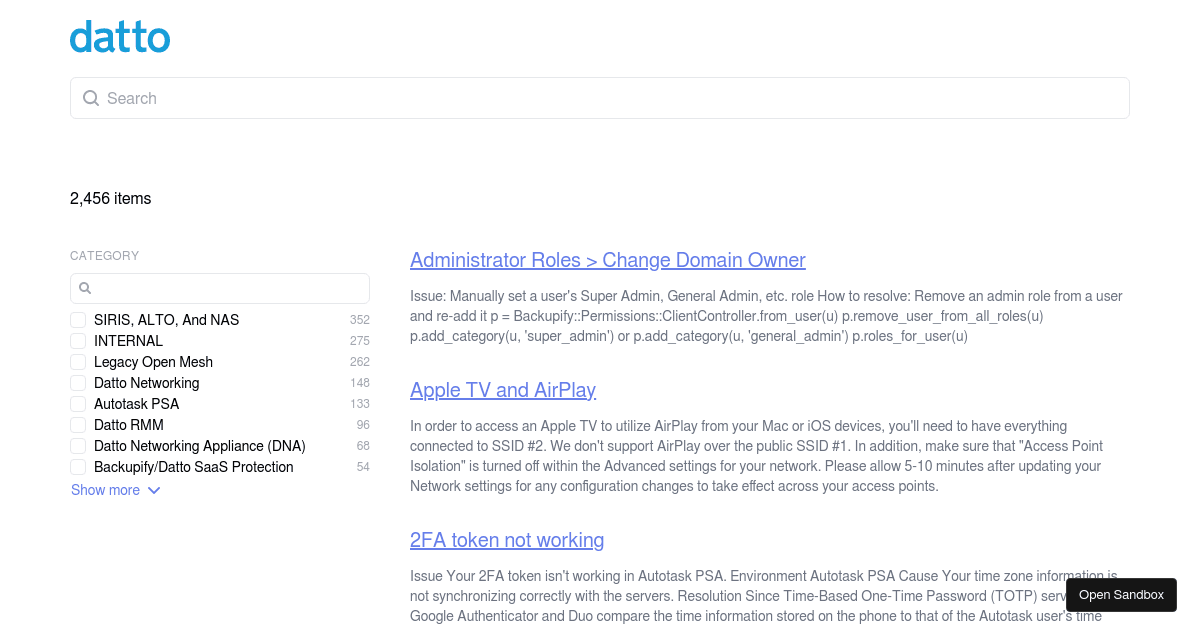Click the magnifier icon in main search bar
This screenshot has width=1200, height=630.
tap(91, 98)
